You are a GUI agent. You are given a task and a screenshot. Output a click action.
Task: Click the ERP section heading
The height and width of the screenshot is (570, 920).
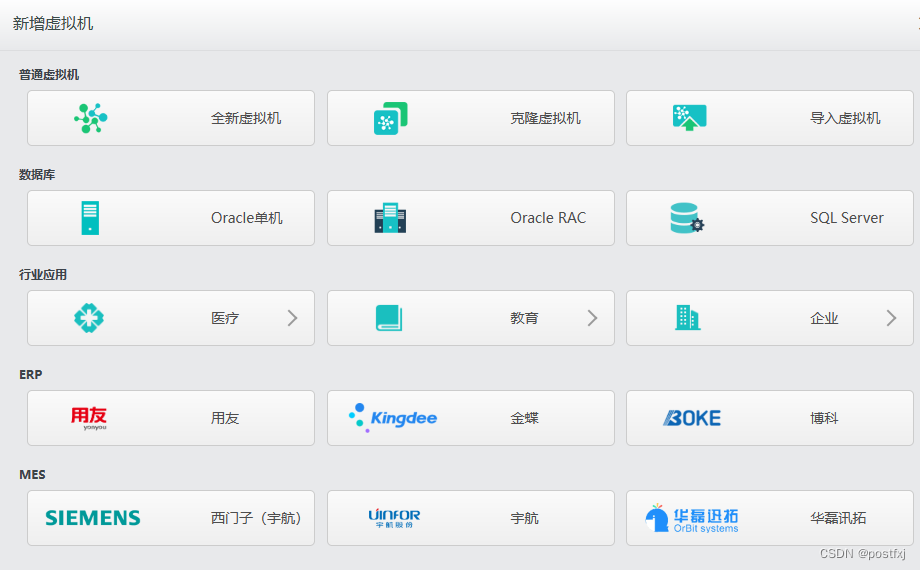31,375
